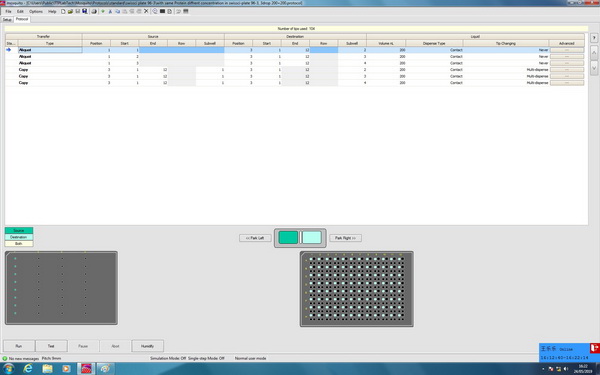Click the Save As disk icon
Screen dimensions: 600x375
click(x=85, y=11)
